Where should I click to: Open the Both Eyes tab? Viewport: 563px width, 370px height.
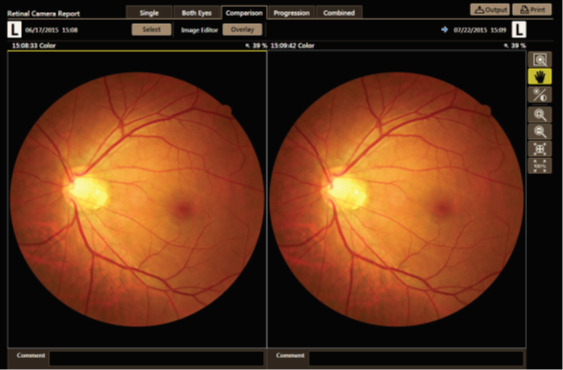(x=197, y=13)
